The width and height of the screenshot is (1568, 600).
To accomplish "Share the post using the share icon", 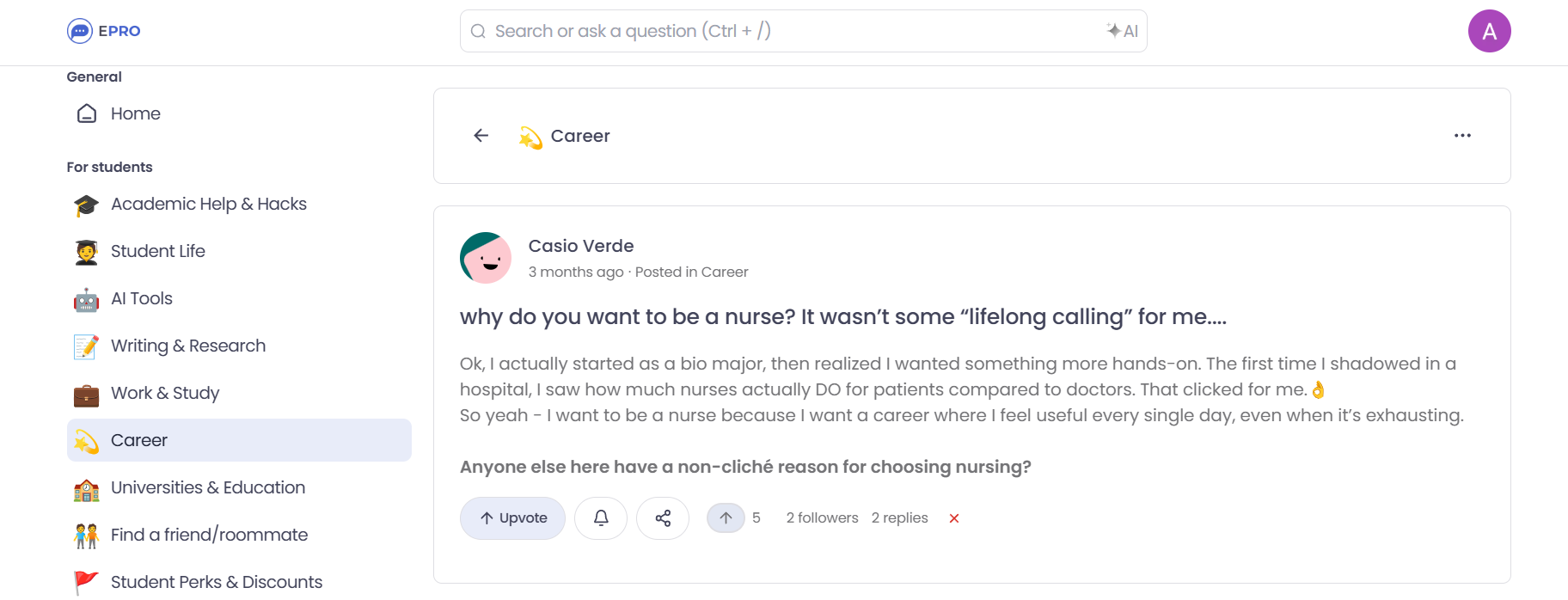I will click(x=662, y=517).
